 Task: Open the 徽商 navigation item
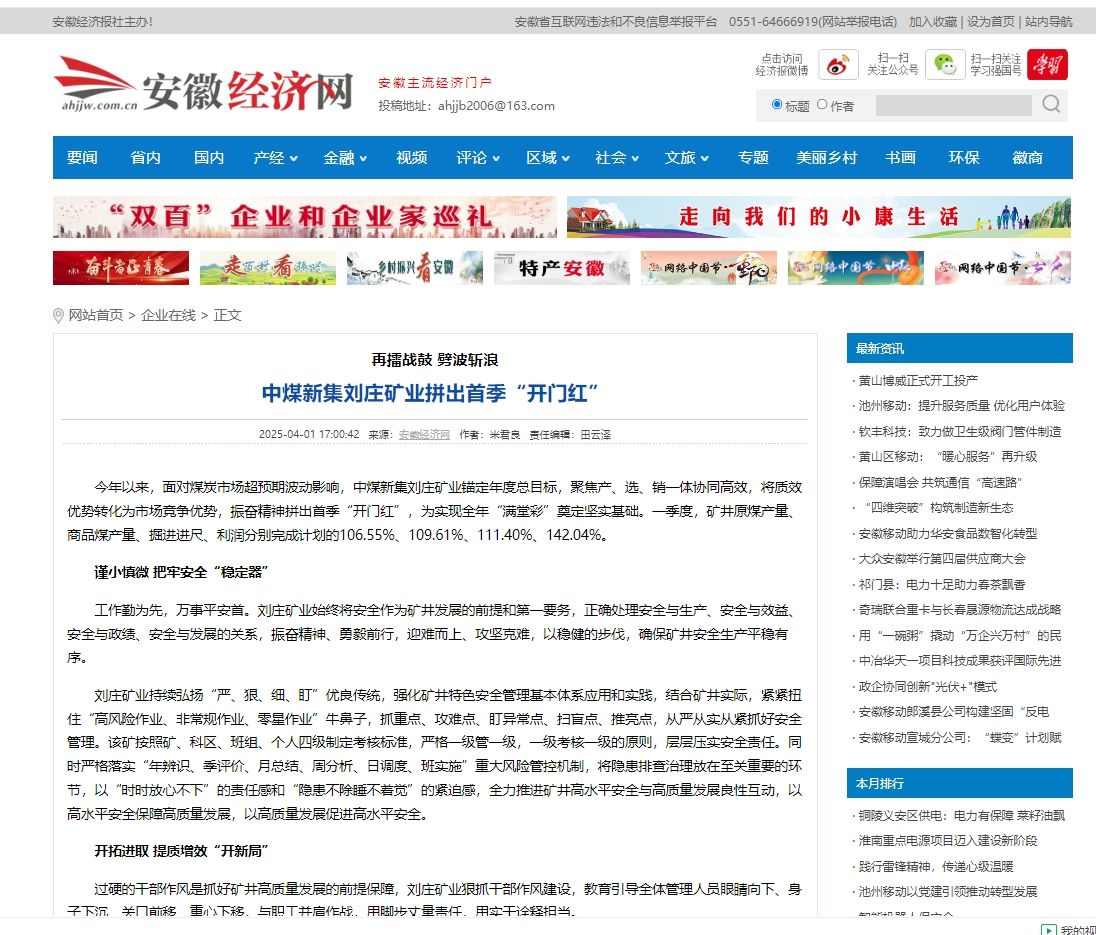click(1028, 158)
